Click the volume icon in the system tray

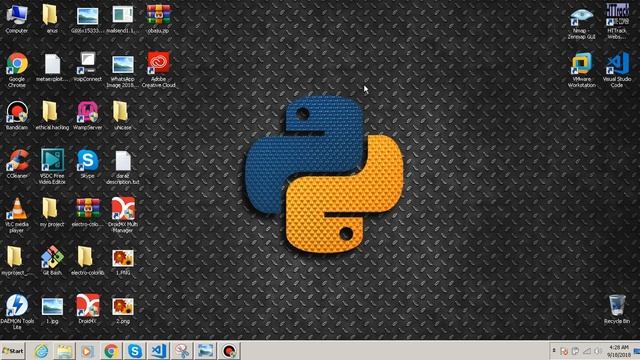coord(598,351)
